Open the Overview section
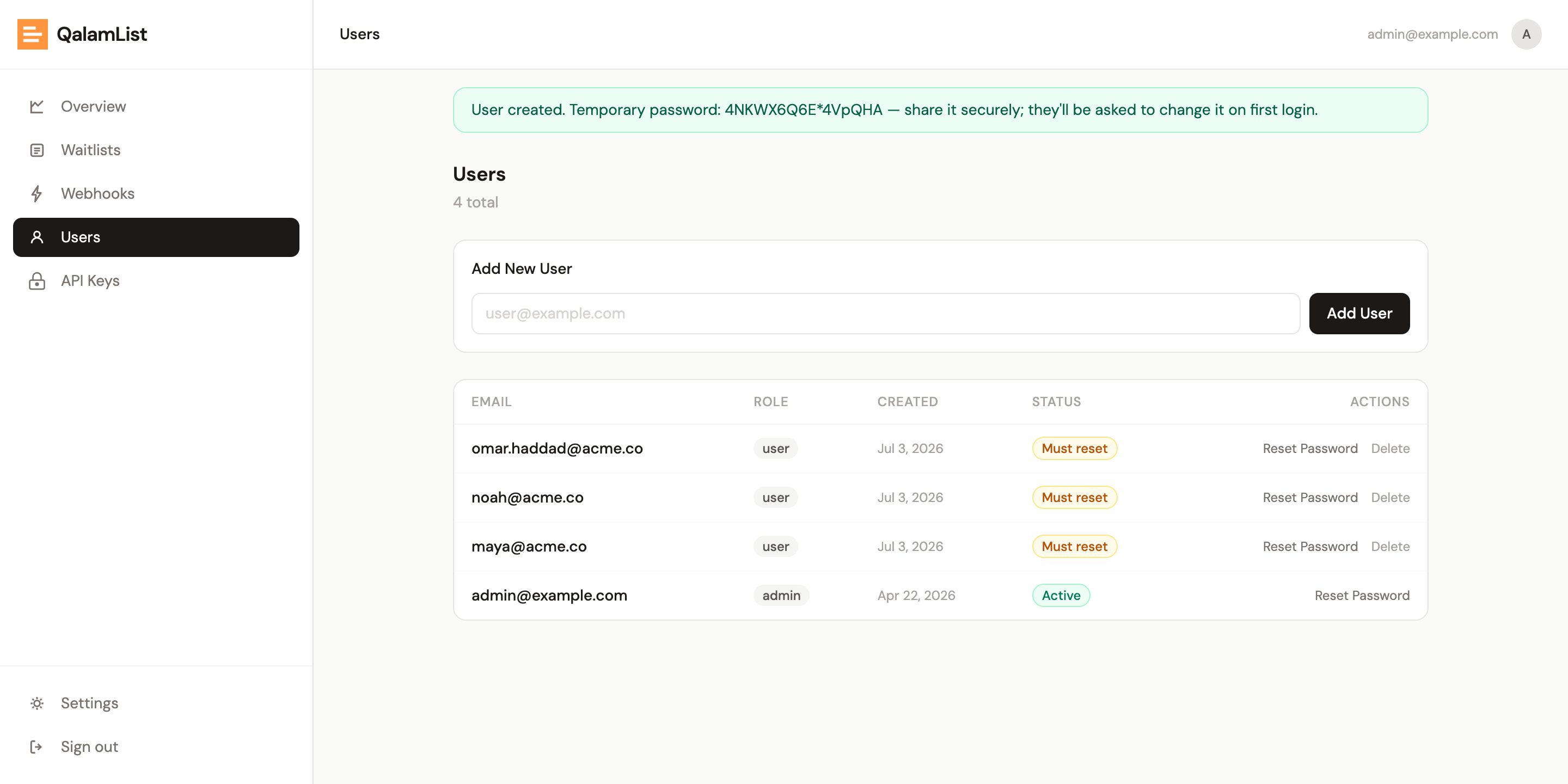The height and width of the screenshot is (784, 1568). pyautogui.click(x=156, y=107)
